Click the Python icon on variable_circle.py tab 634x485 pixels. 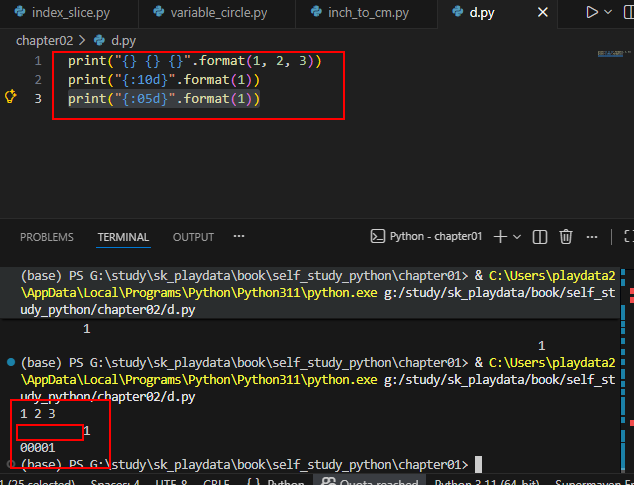(x=158, y=11)
